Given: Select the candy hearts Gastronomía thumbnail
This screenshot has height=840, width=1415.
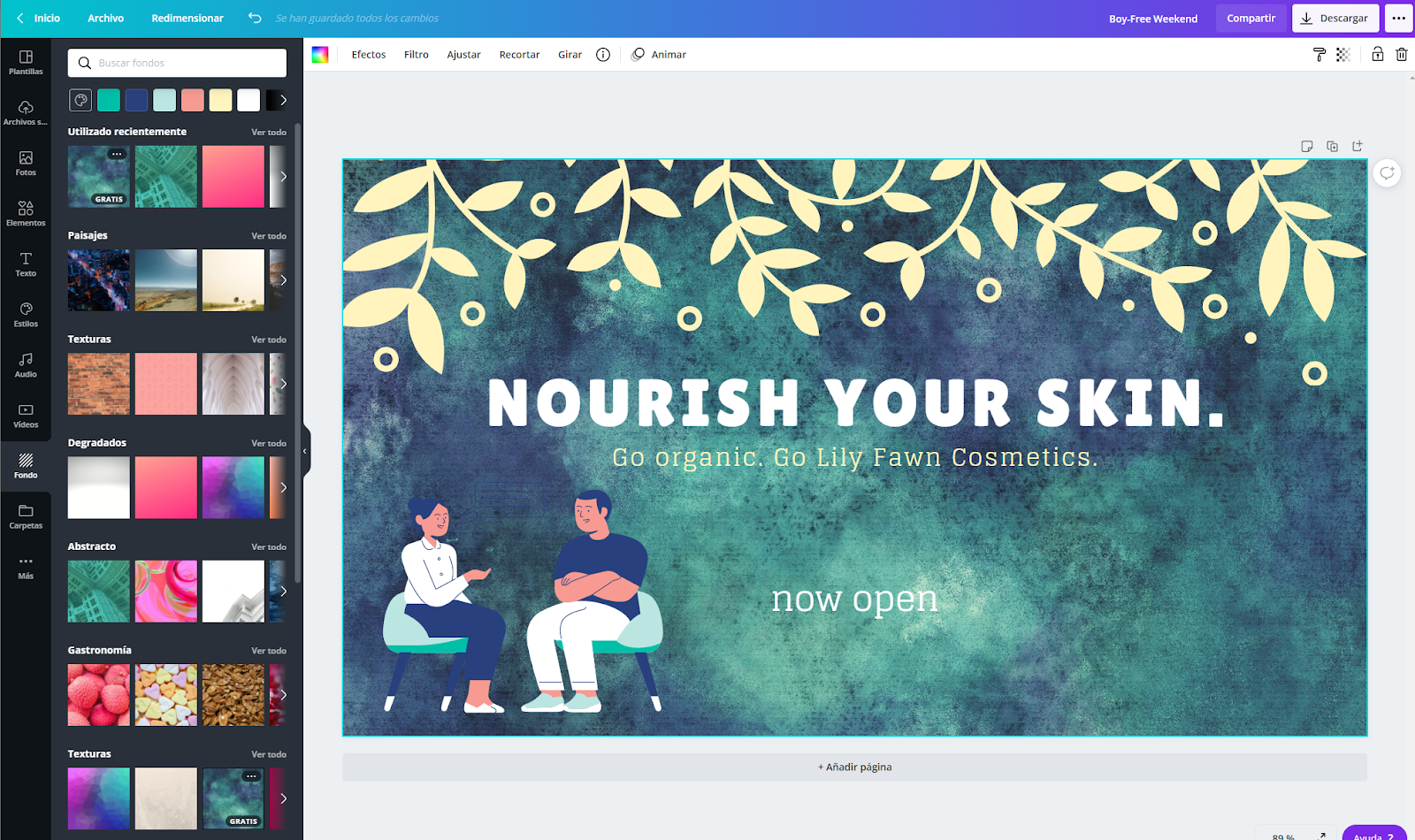Looking at the screenshot, I should tap(166, 695).
